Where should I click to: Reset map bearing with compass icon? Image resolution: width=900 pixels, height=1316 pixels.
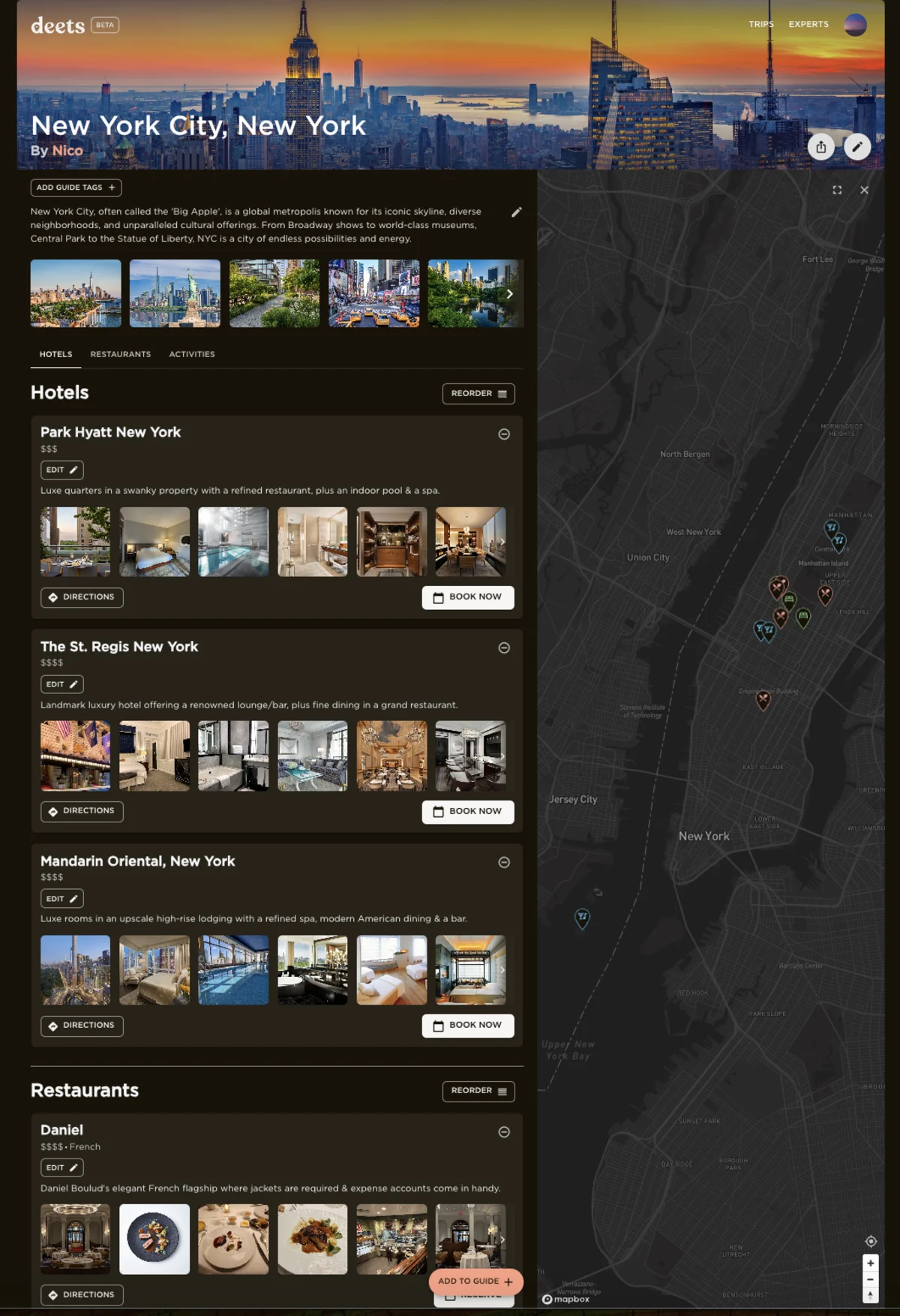tap(871, 1296)
